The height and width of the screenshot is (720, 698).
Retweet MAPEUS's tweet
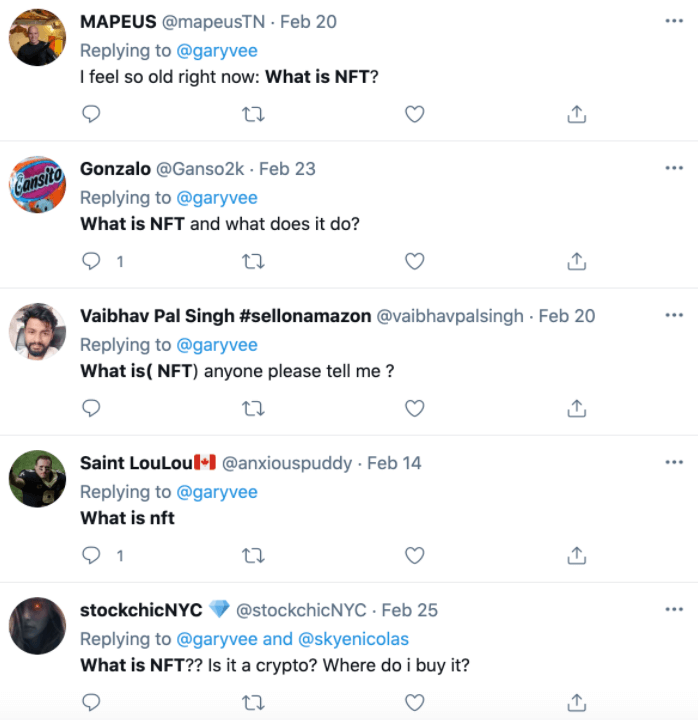tap(253, 115)
